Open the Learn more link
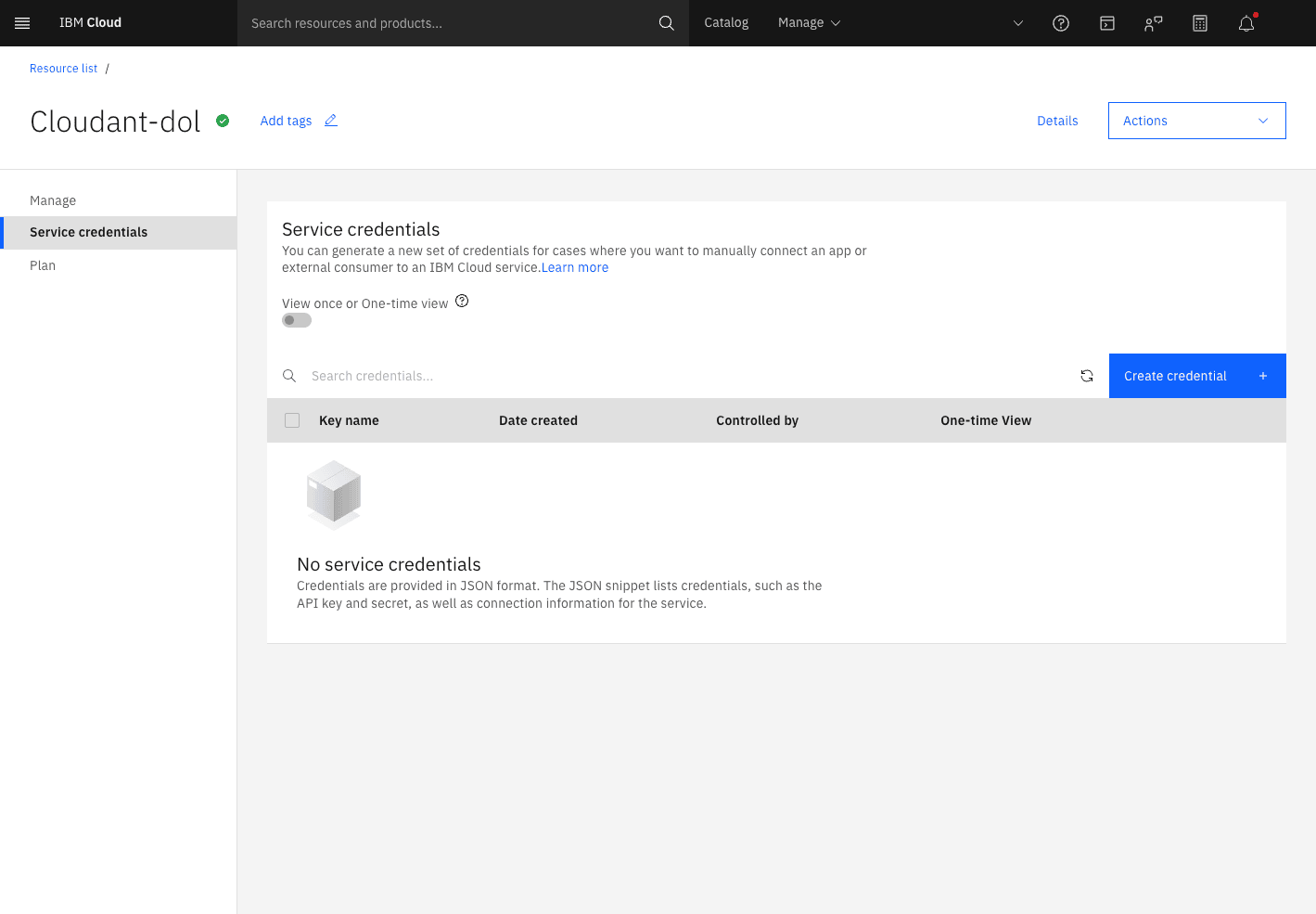The width and height of the screenshot is (1316, 914). (x=575, y=267)
